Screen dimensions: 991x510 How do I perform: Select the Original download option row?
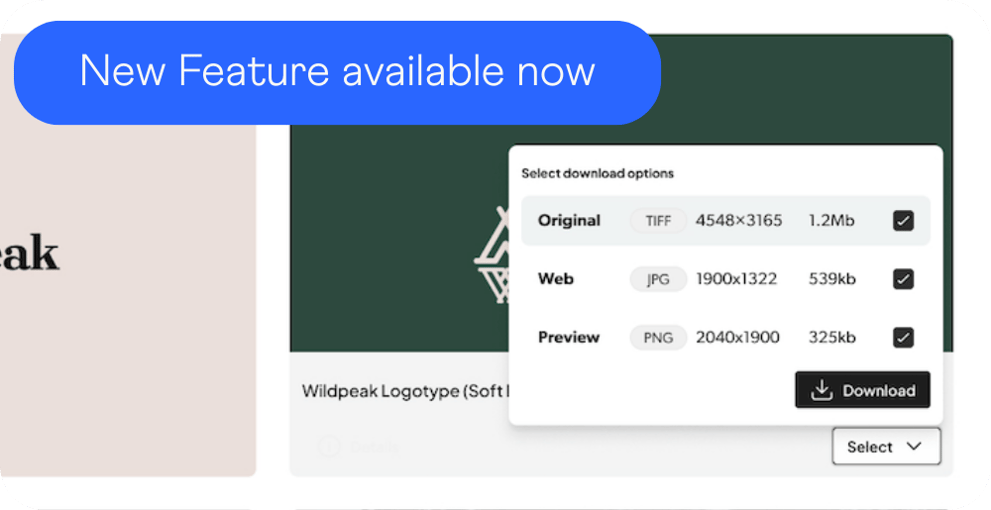(x=570, y=221)
